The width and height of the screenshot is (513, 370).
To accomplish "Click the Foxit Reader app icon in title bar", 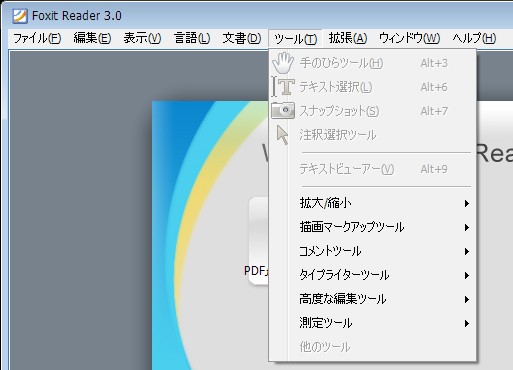I will click(x=20, y=16).
